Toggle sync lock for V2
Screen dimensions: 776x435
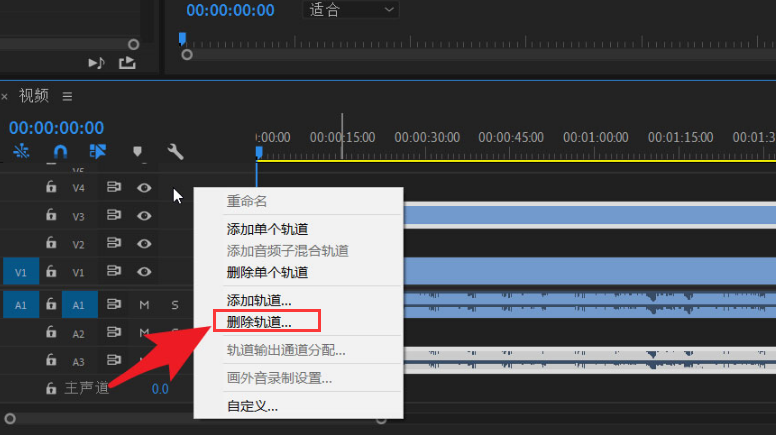pyautogui.click(x=114, y=243)
